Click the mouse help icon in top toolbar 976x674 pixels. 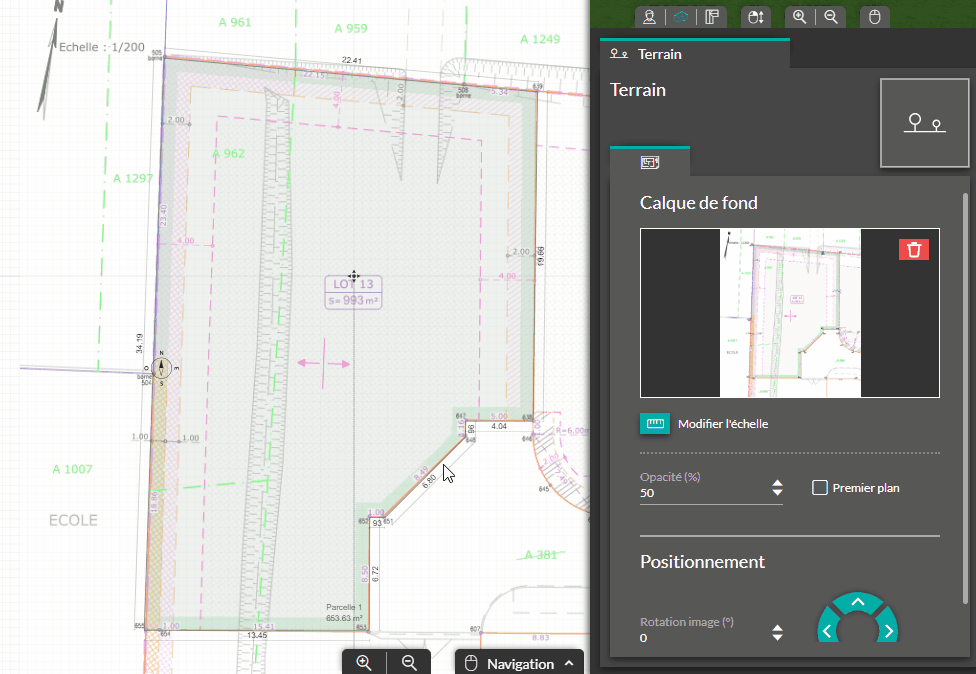point(875,16)
